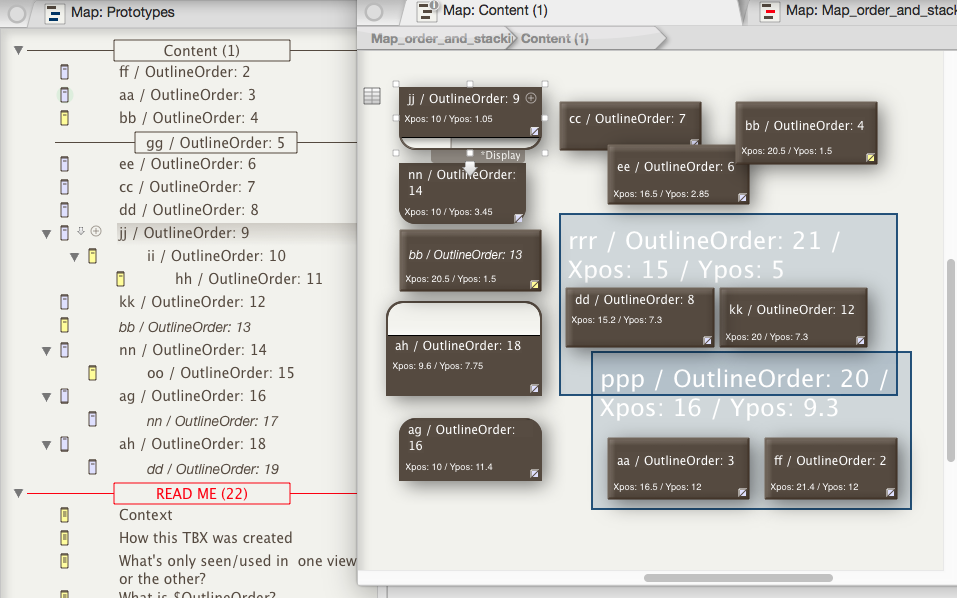This screenshot has height=598, width=957.
Task: Click the corner flag icon on the ag note
Action: (534, 471)
